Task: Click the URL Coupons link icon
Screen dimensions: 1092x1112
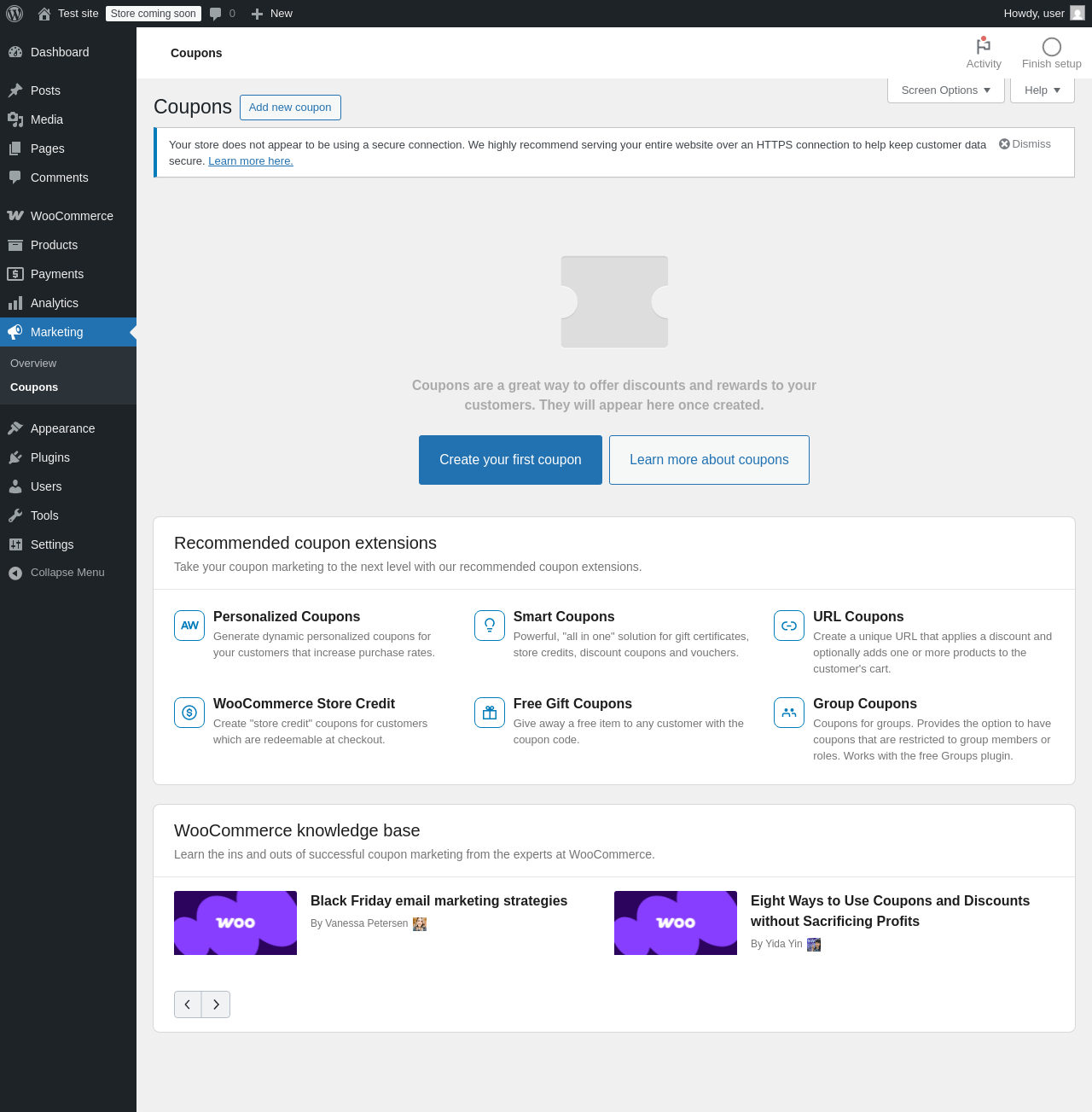Action: pyautogui.click(x=789, y=626)
